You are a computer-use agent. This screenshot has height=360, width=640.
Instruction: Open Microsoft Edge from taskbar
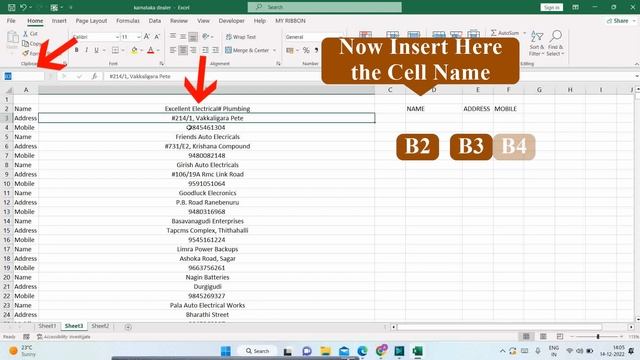(x=362, y=351)
